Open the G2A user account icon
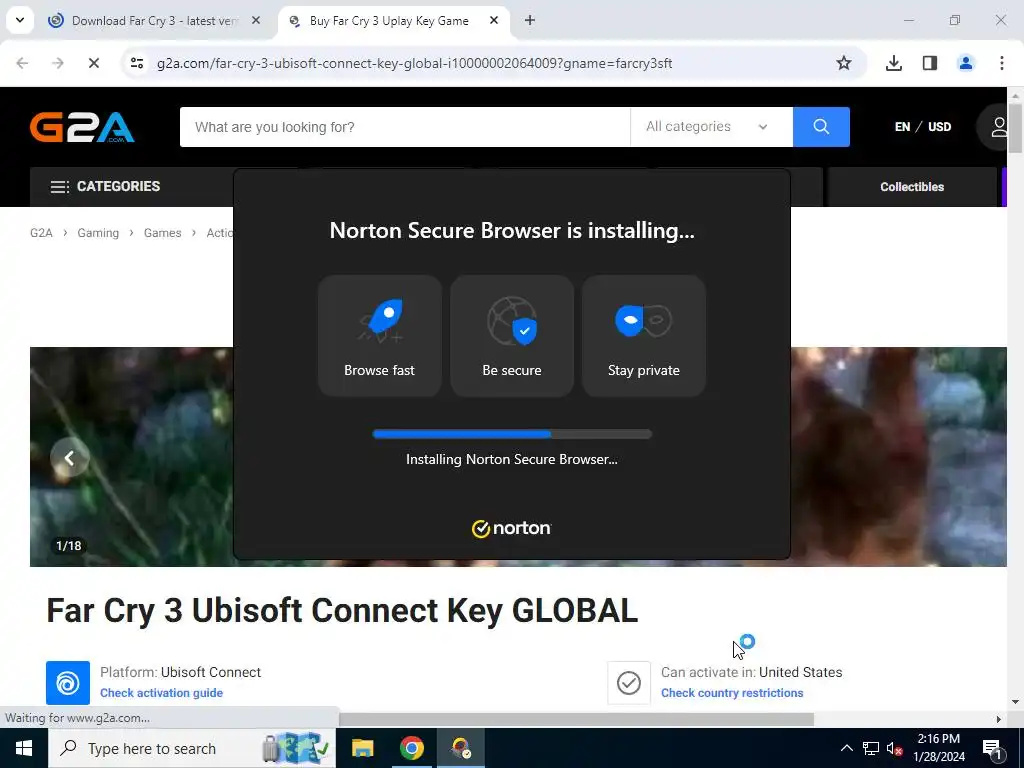 point(998,127)
